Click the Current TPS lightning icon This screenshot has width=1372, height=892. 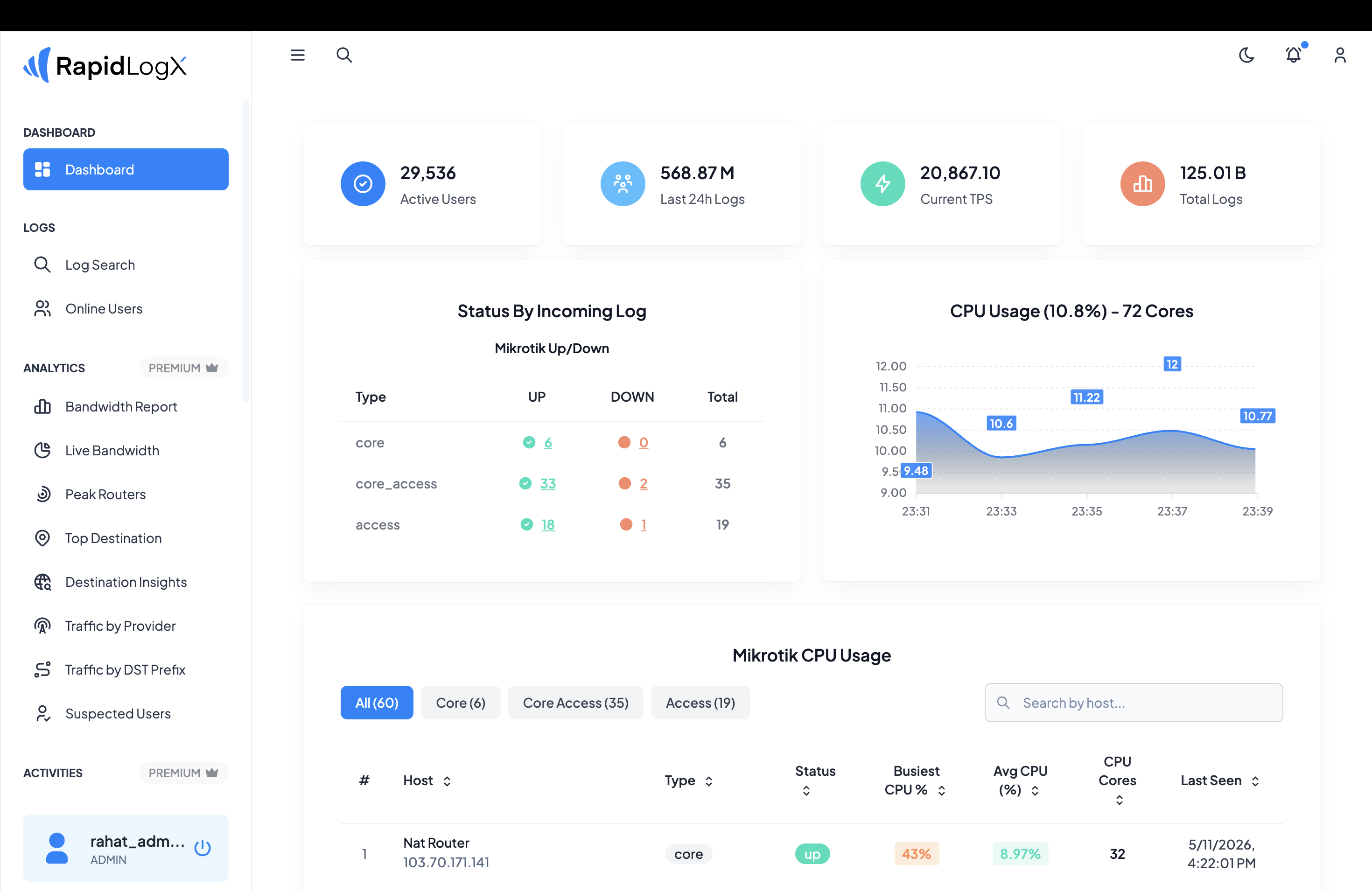(x=882, y=184)
